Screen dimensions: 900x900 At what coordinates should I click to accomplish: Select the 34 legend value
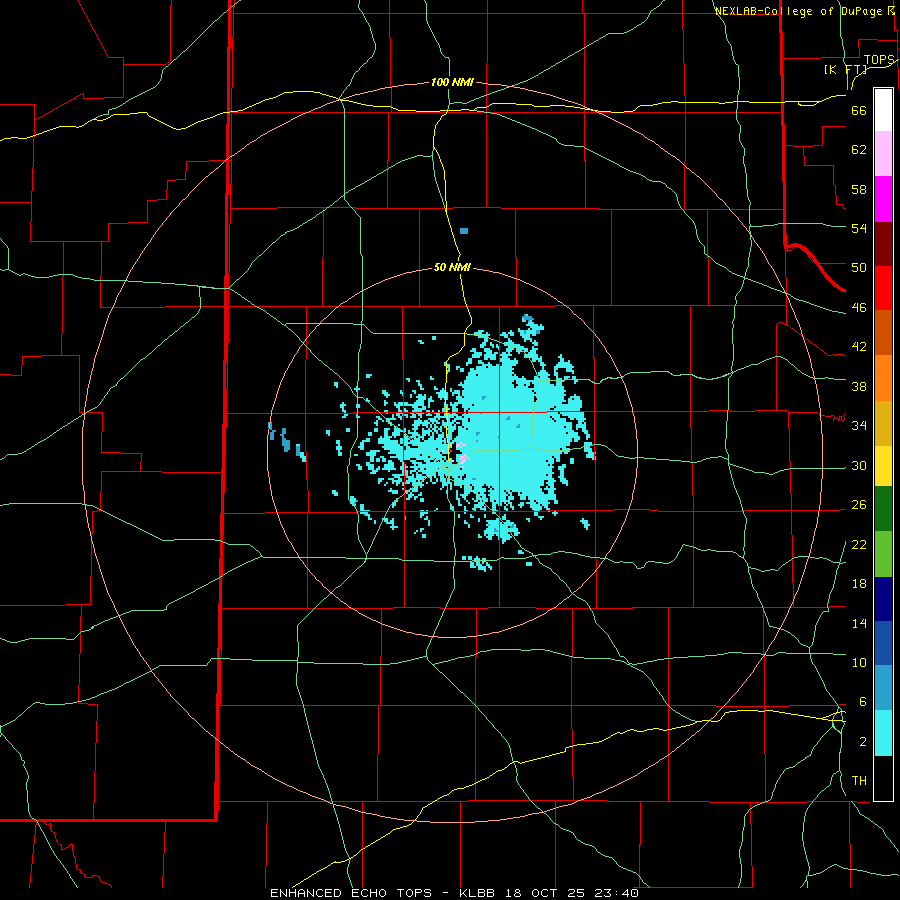(859, 425)
